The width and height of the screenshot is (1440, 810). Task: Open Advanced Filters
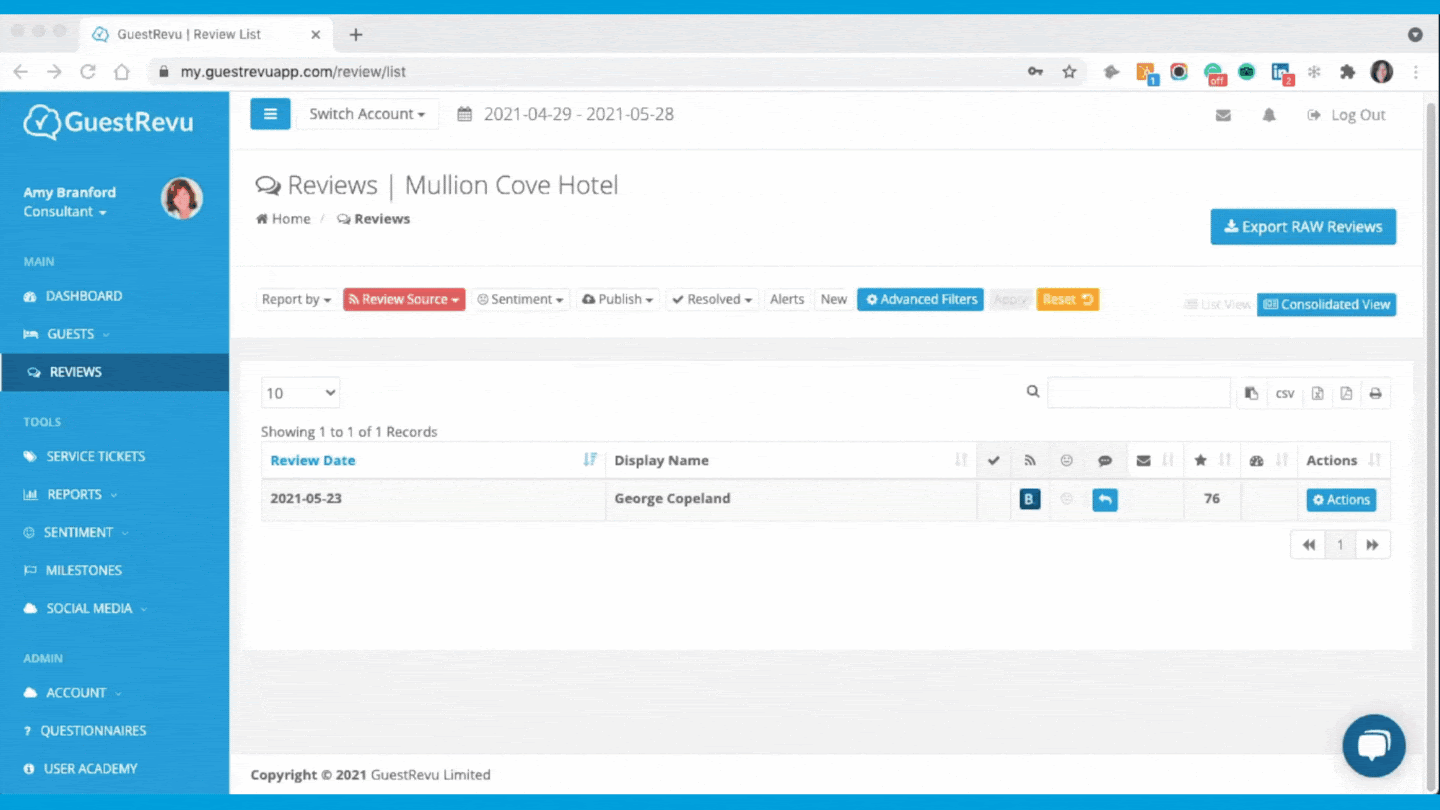[921, 299]
